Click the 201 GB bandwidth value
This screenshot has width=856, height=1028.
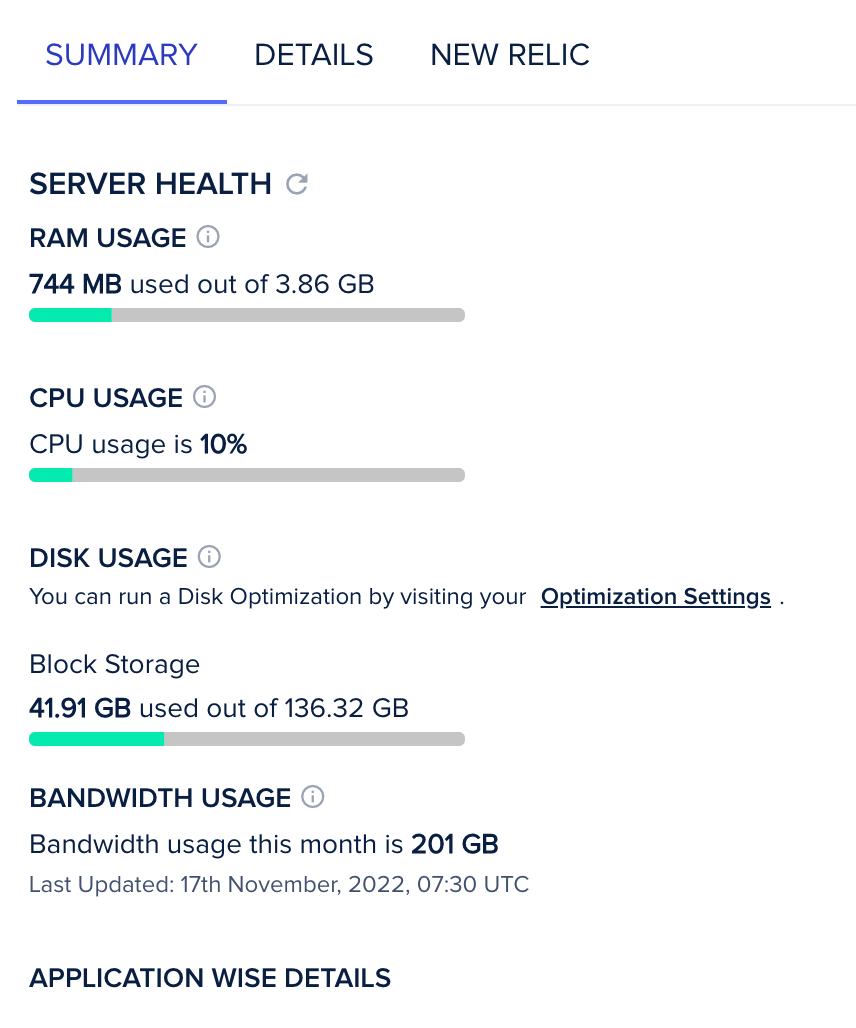tap(454, 845)
